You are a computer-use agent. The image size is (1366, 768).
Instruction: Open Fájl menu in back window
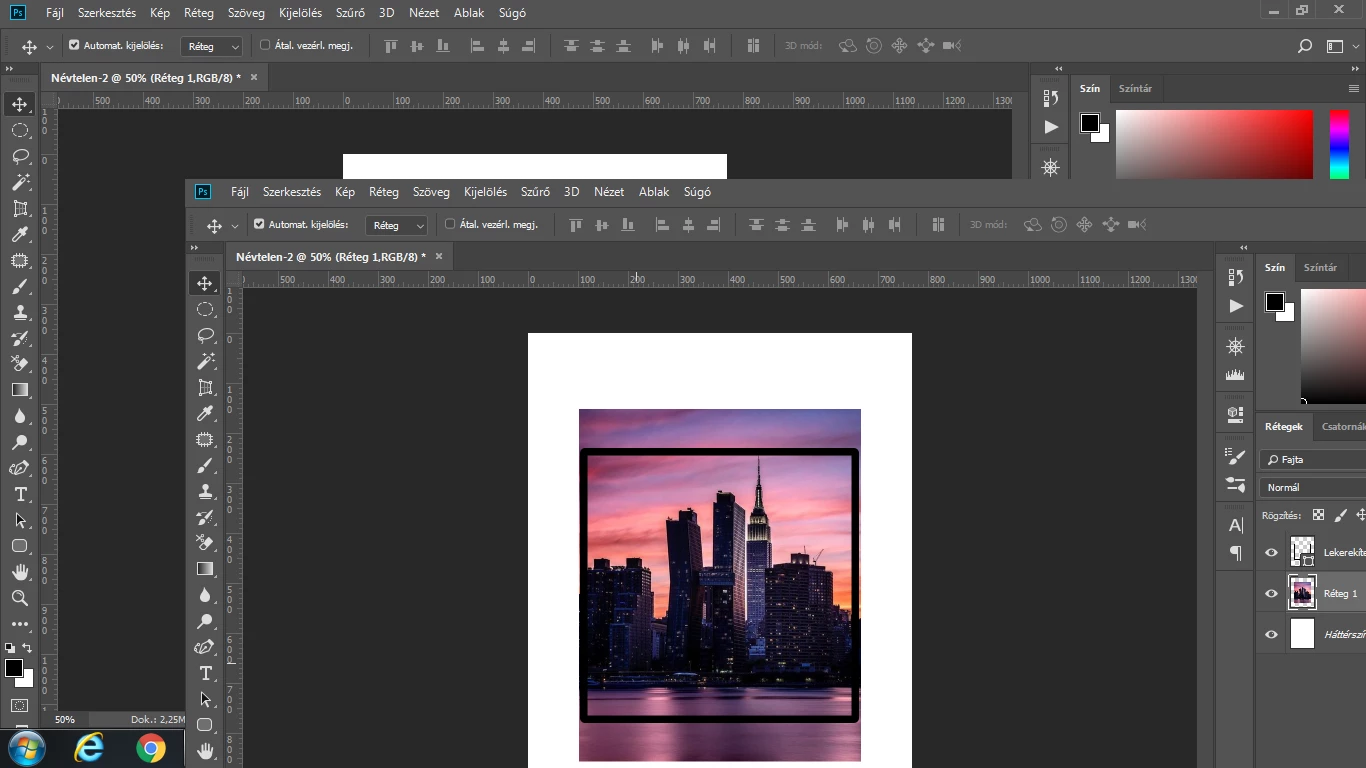pyautogui.click(x=55, y=13)
